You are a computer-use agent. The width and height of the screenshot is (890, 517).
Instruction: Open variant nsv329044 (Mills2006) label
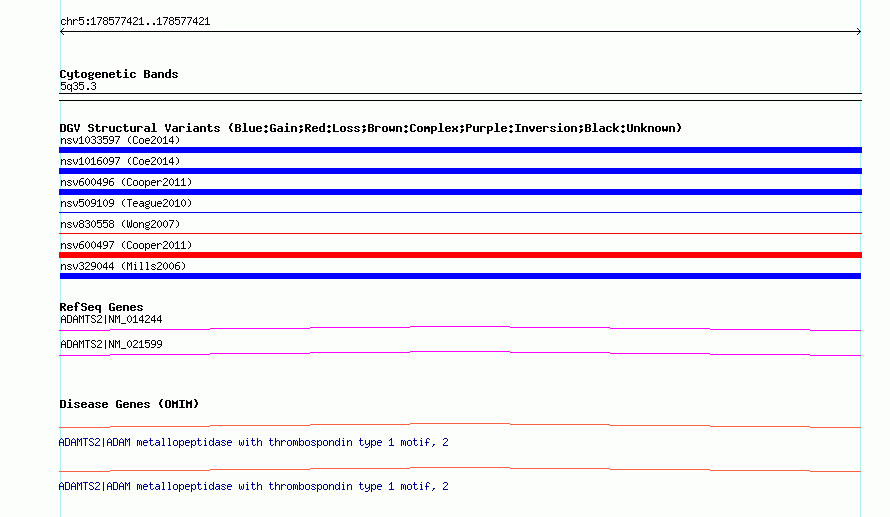point(123,266)
